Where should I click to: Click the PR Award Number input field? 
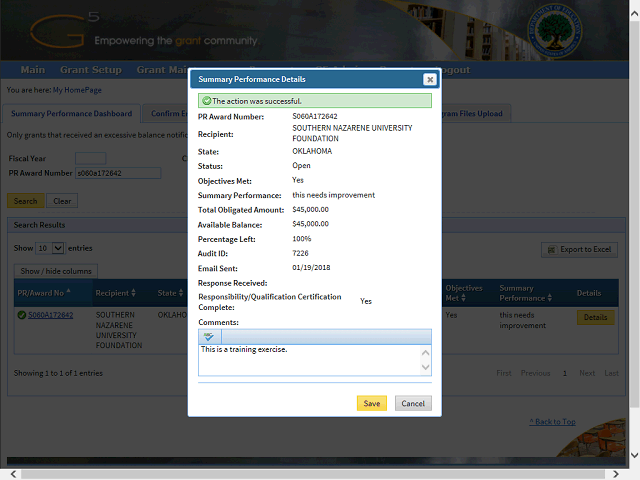pos(118,173)
